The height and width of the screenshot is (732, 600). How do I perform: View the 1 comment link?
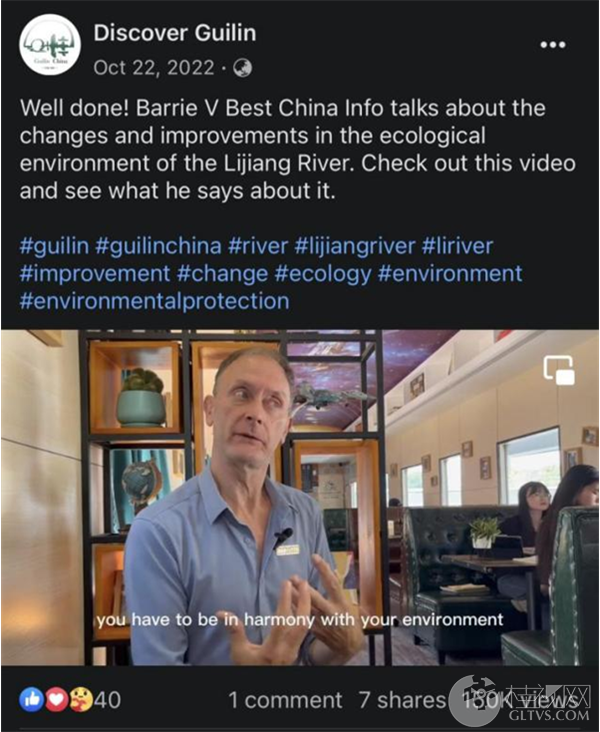pos(285,700)
